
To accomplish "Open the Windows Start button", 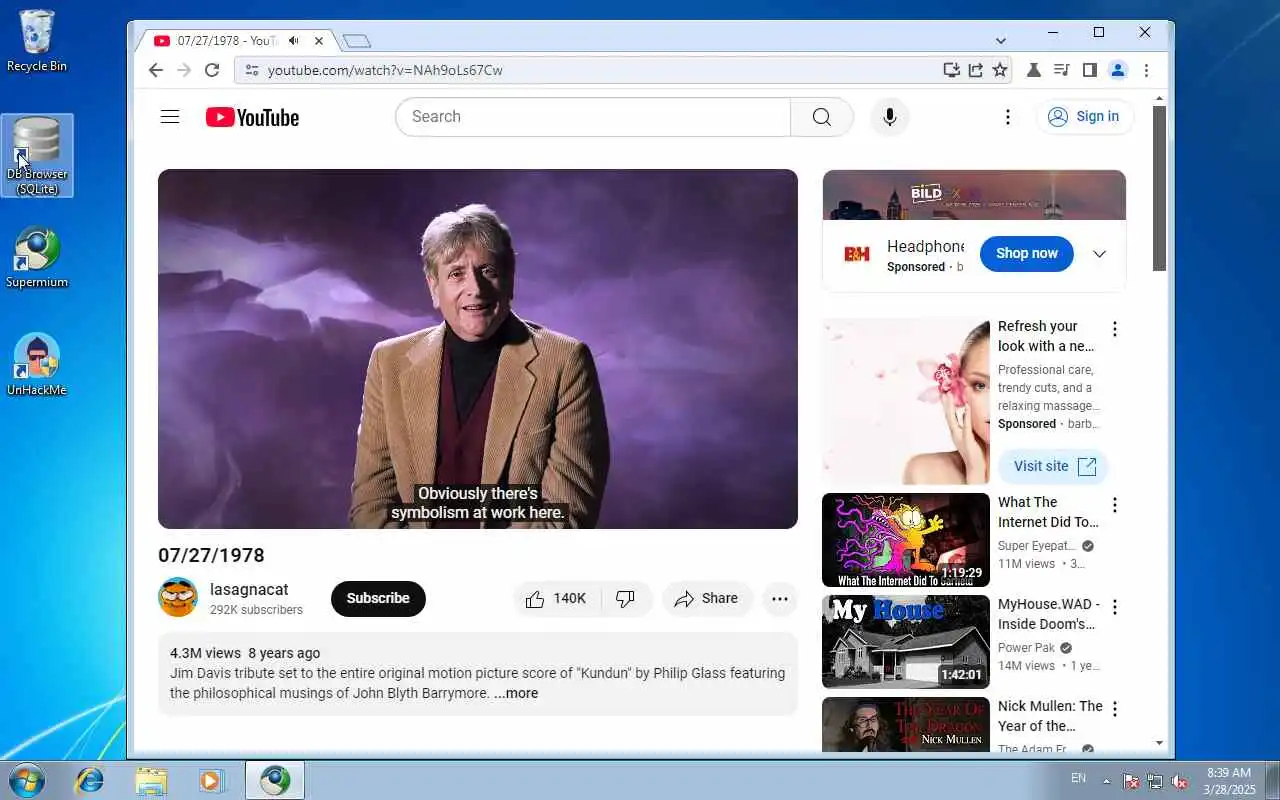I will 26,780.
